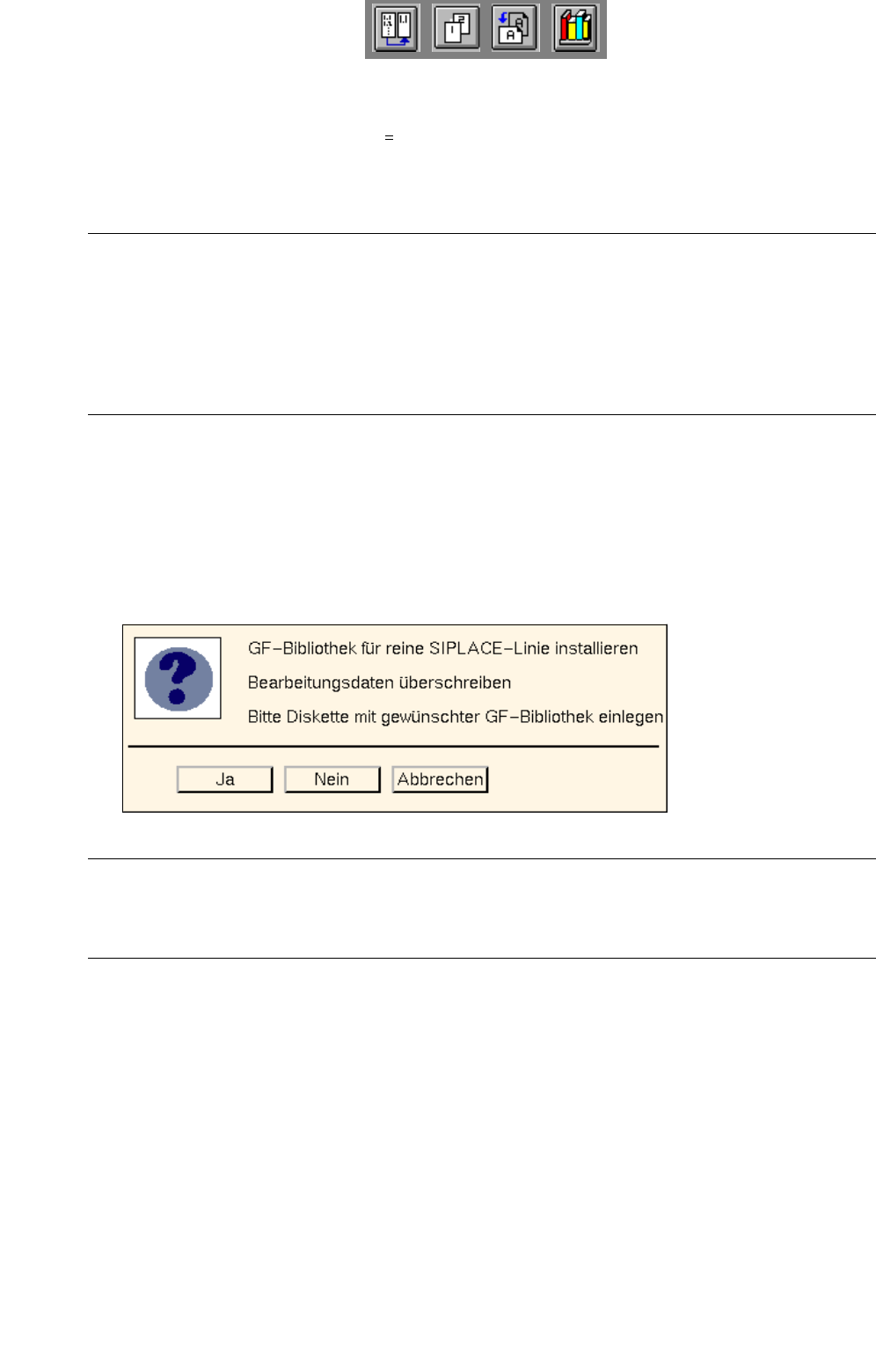The width and height of the screenshot is (876, 1372).
Task: Click the 'GF-Bibliothek für reine SIPLACE-Linie installieren' text
Action: pos(443,648)
